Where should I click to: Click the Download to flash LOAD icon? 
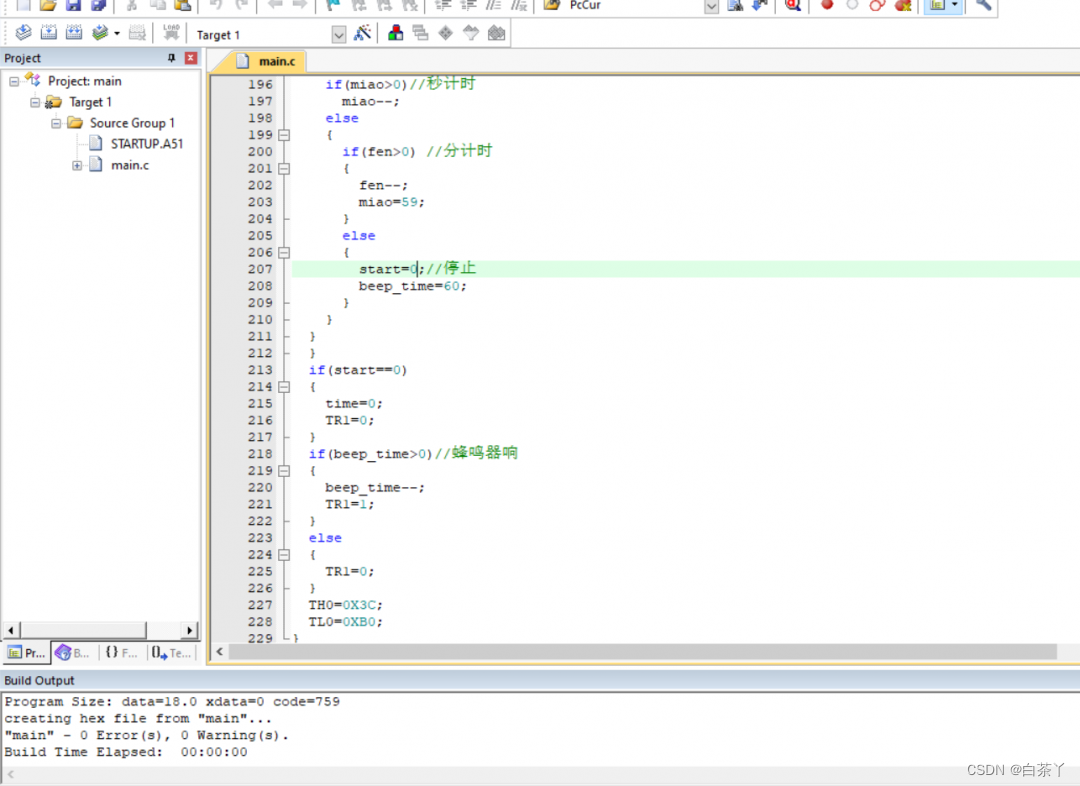pos(171,34)
